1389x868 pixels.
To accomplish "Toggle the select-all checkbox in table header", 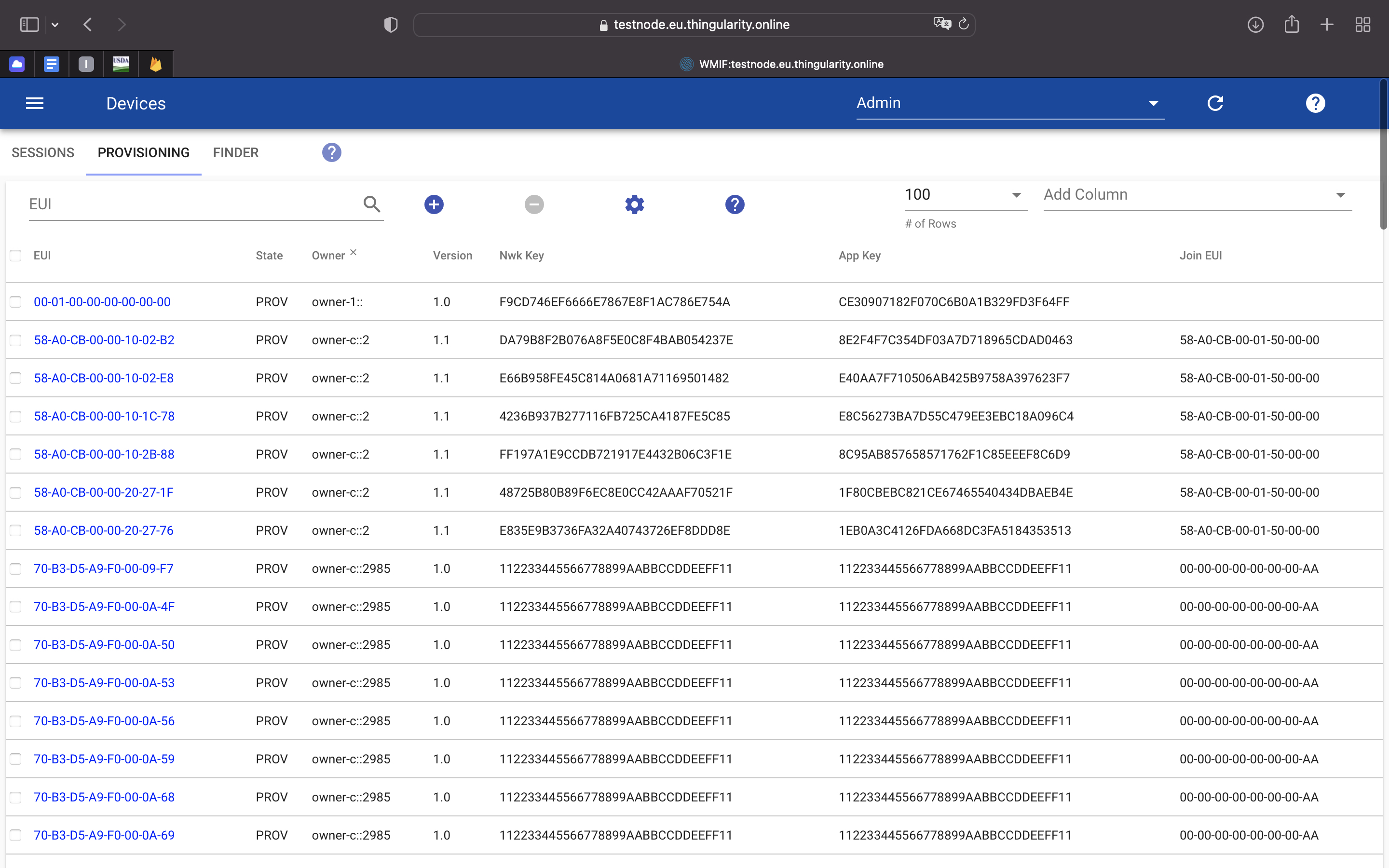I will tap(15, 256).
